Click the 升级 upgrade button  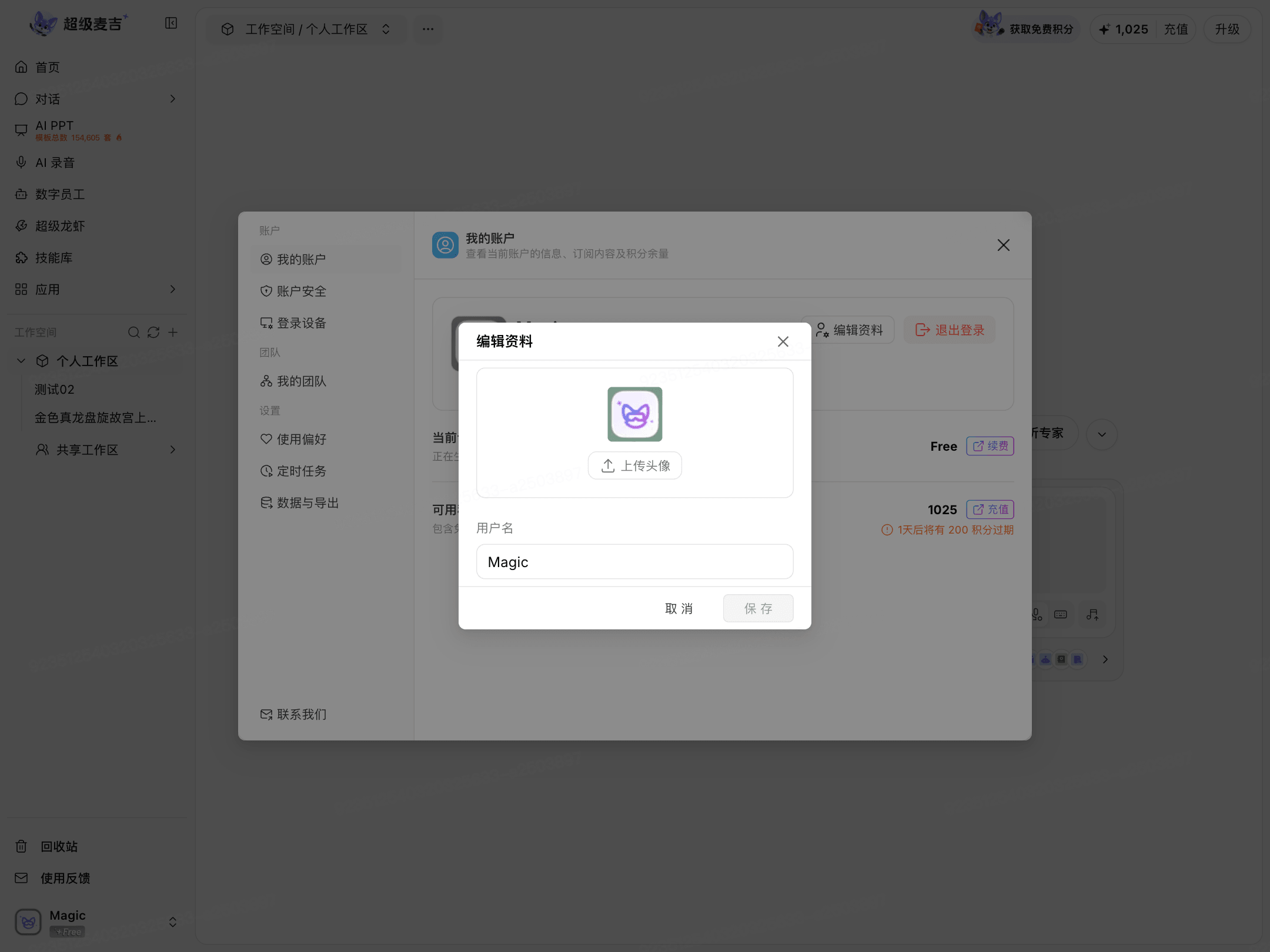1227,29
